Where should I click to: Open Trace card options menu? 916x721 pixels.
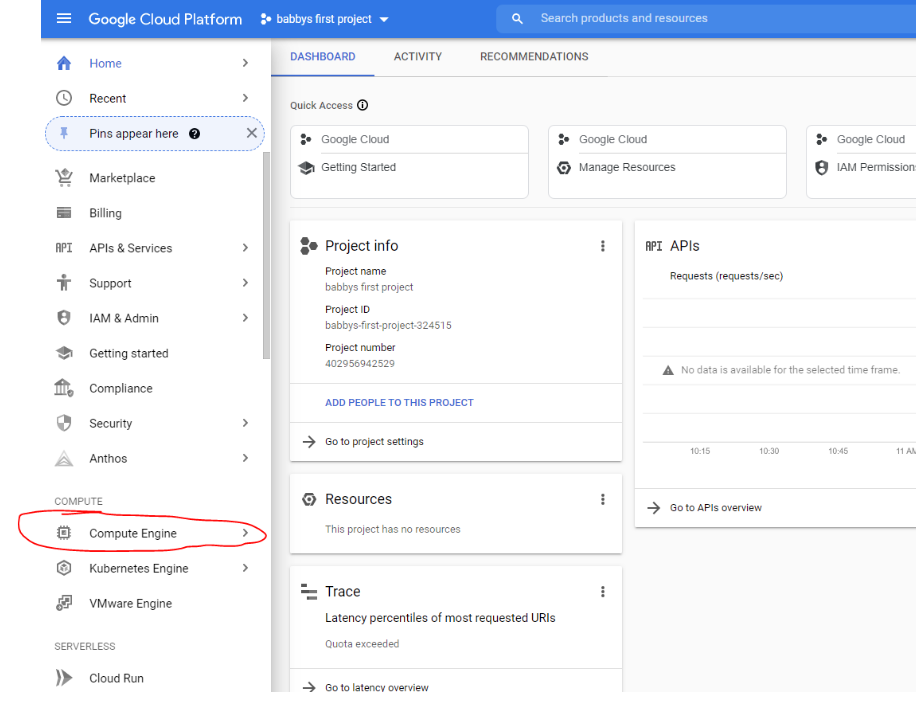tap(603, 592)
